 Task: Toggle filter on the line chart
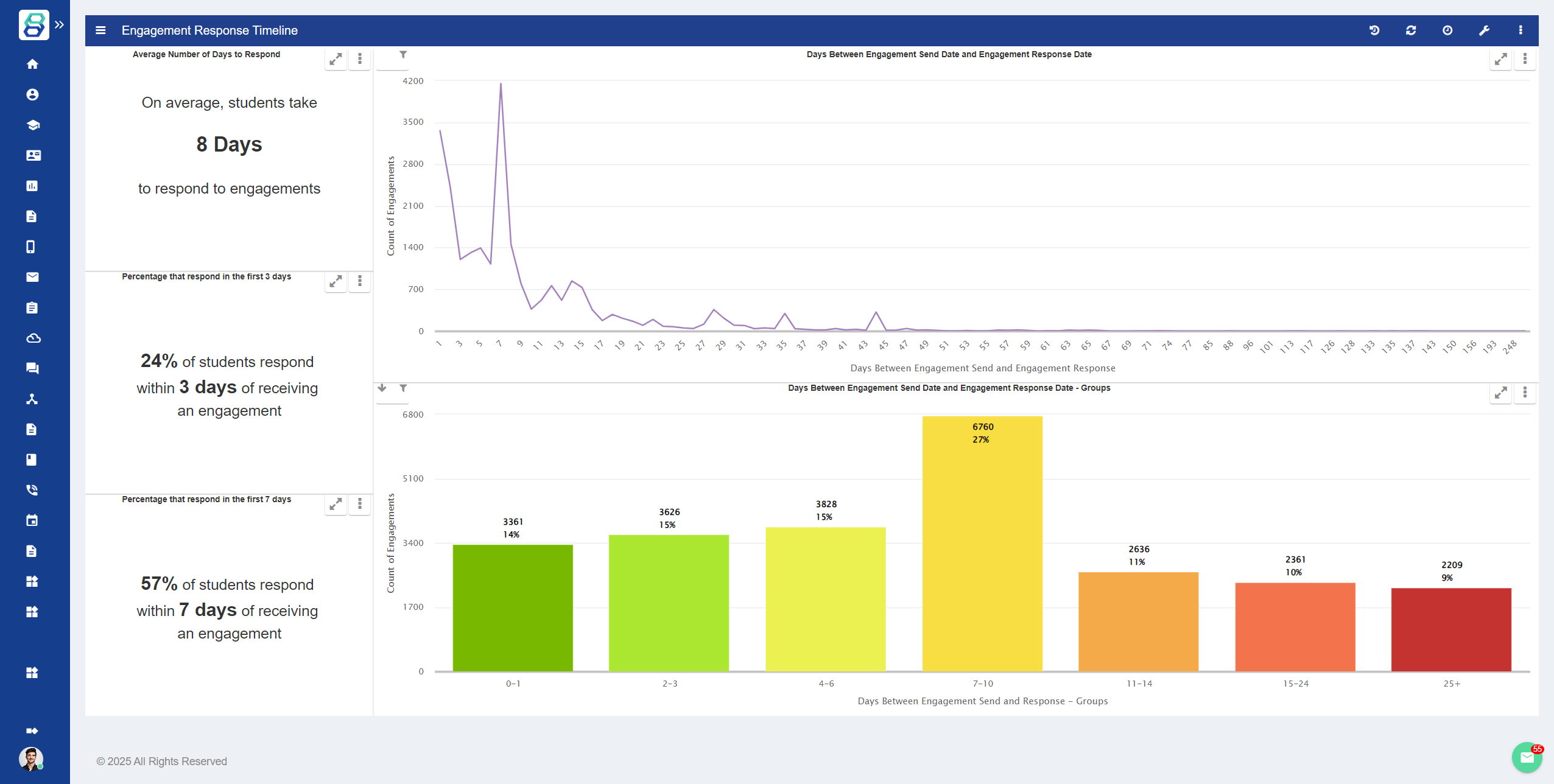(x=403, y=55)
